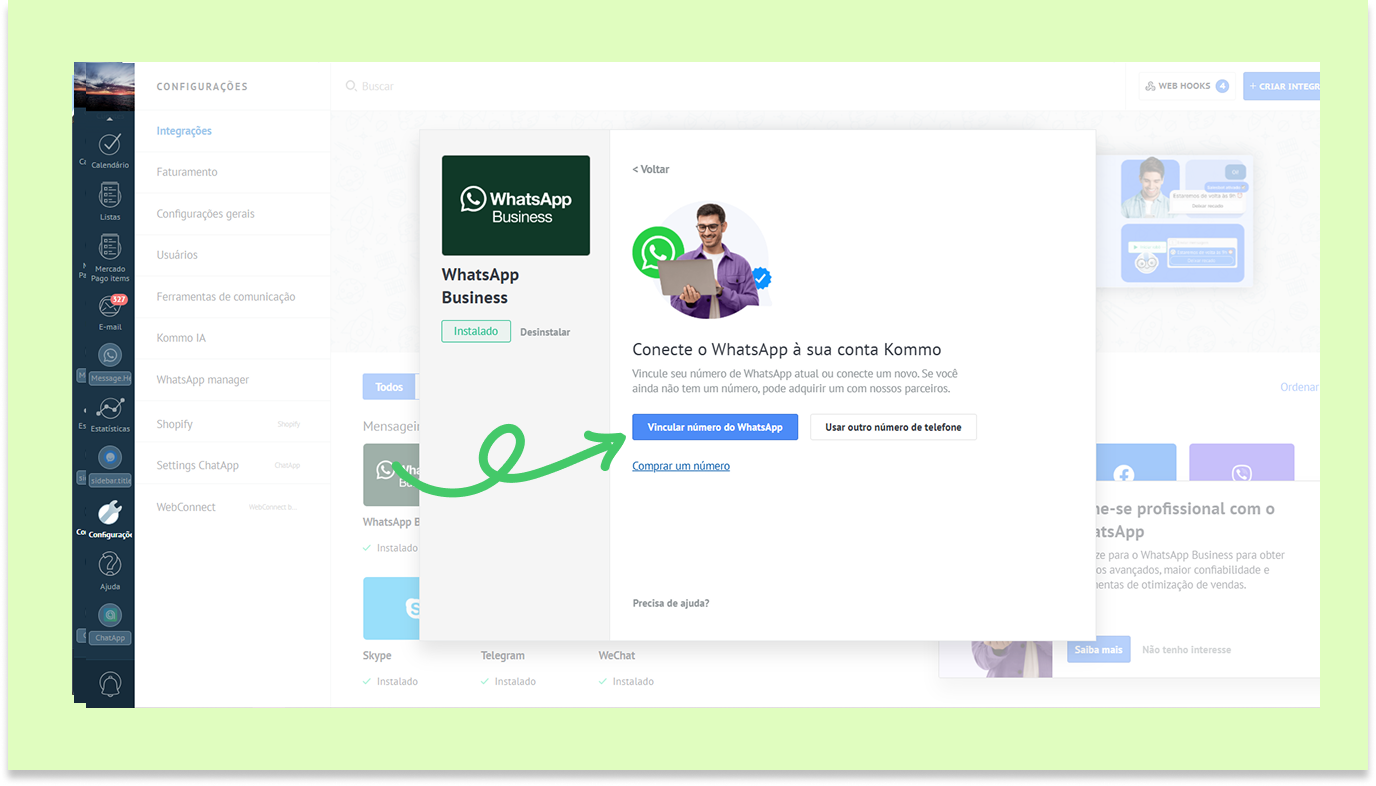The image size is (1376, 786).
Task: Click Desinstalar to uninstall WhatsApp Business
Action: (545, 332)
